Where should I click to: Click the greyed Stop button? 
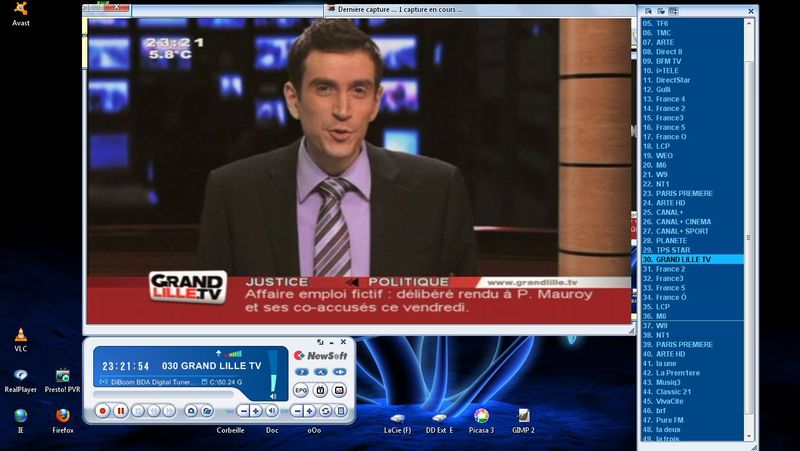pos(138,411)
